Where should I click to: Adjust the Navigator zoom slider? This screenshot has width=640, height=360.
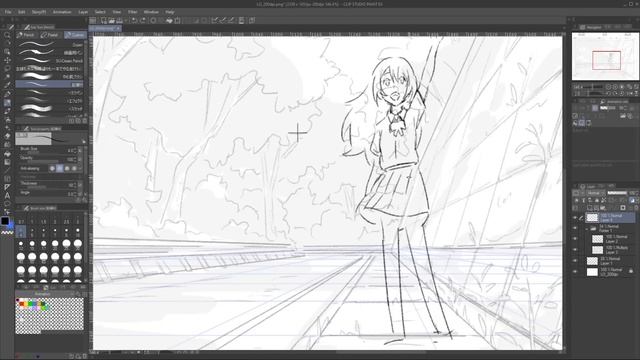click(594, 87)
